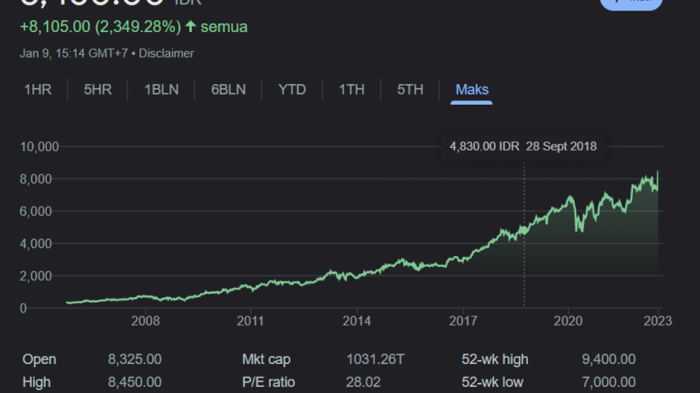Click the 2,000 y-axis label
Viewport: 700px width, 393px height.
(36, 276)
